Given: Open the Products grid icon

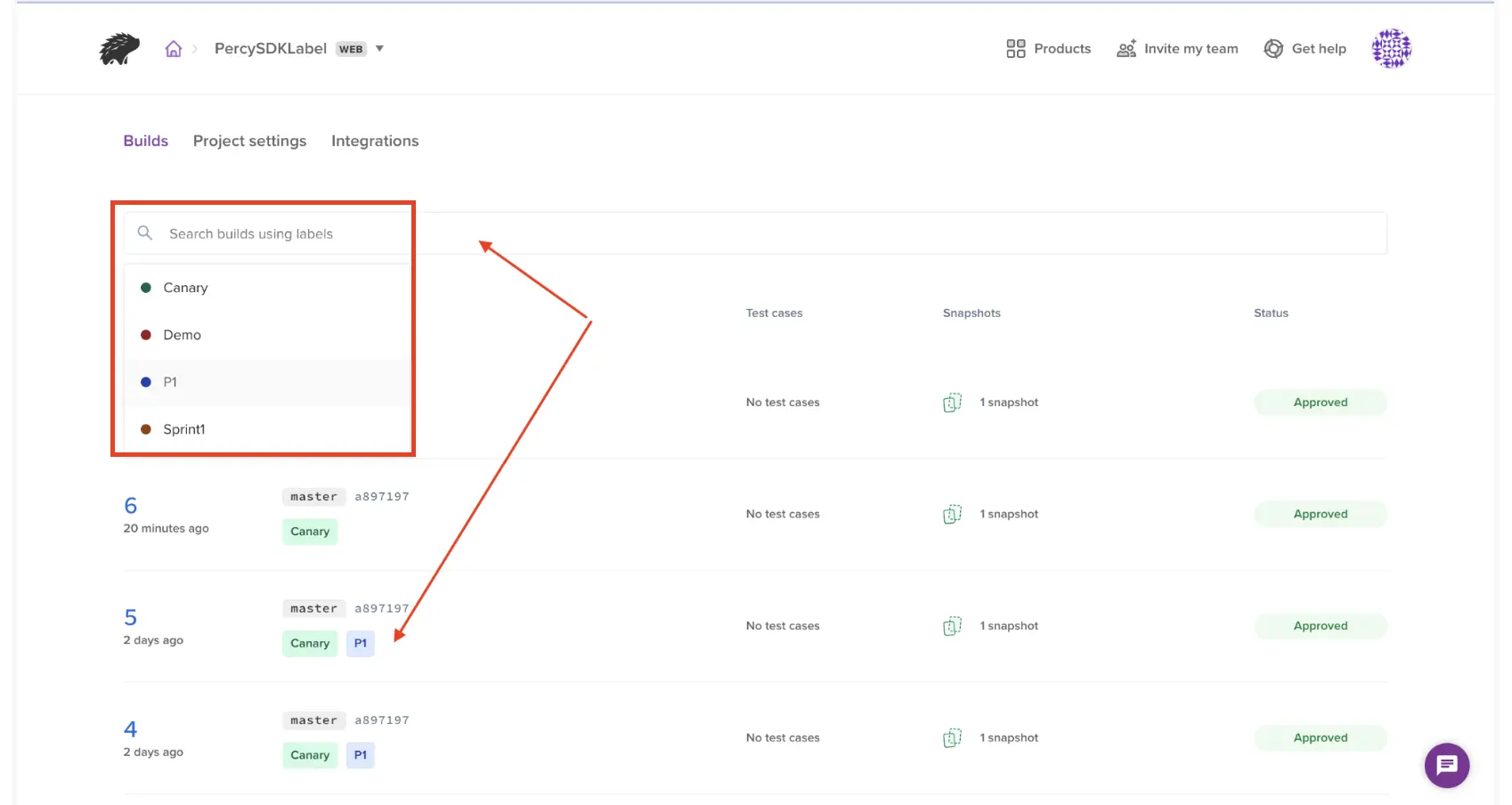Looking at the screenshot, I should [x=1015, y=49].
